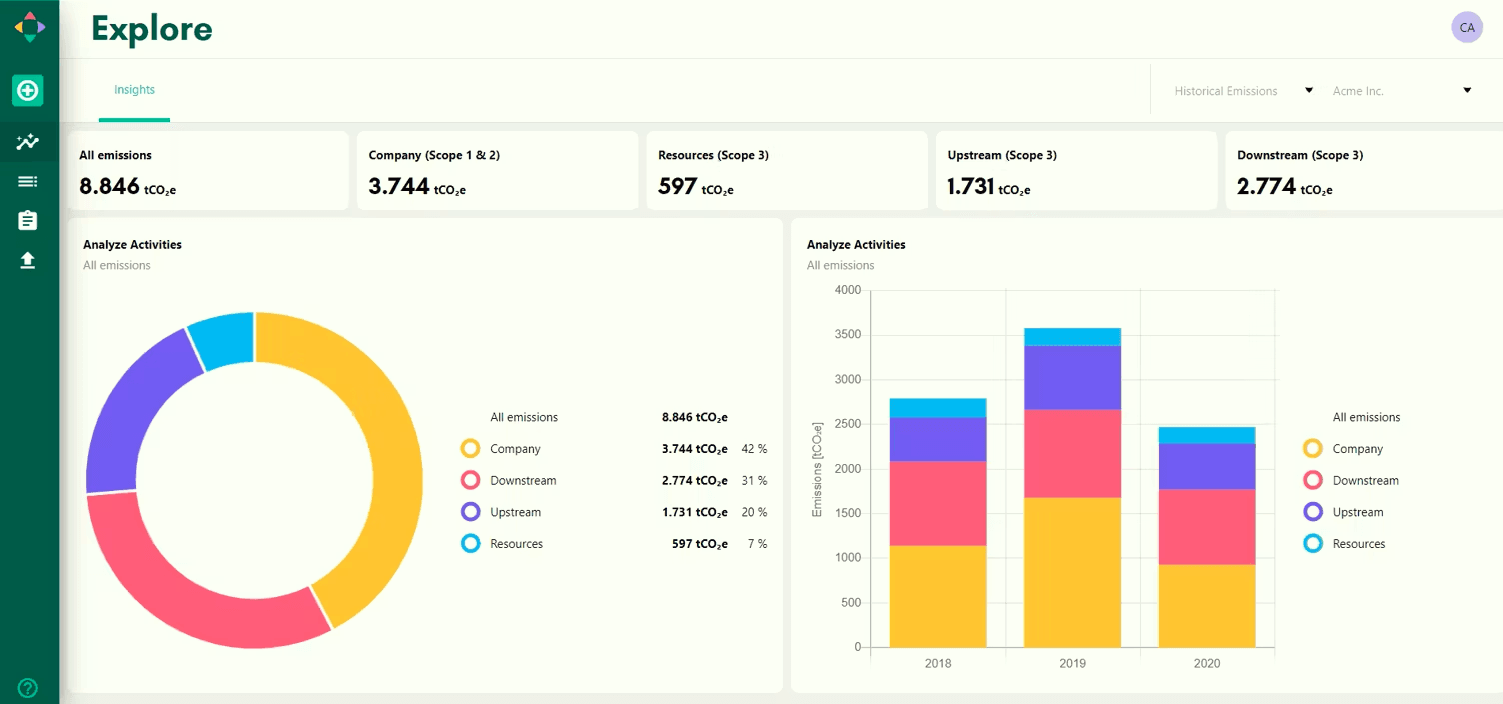Select the Resources (Scope 3) card

click(x=786, y=171)
